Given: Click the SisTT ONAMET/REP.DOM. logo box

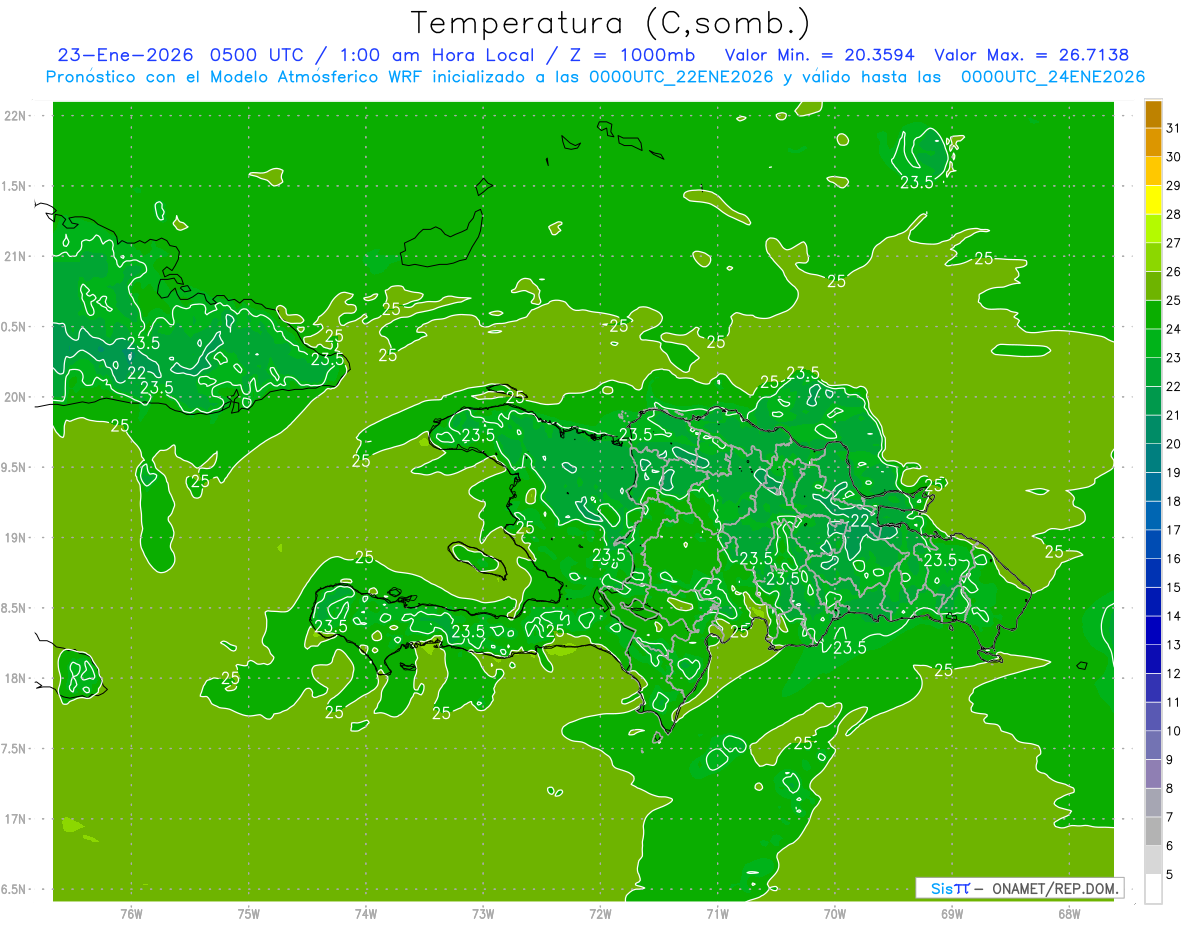Looking at the screenshot, I should point(1019,888).
